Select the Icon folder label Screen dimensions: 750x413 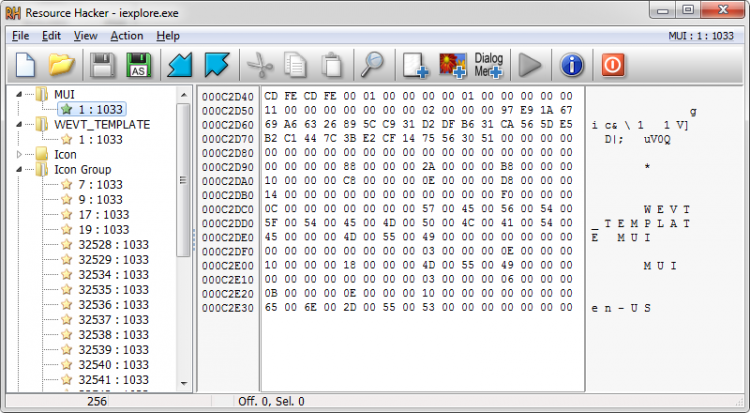65,155
